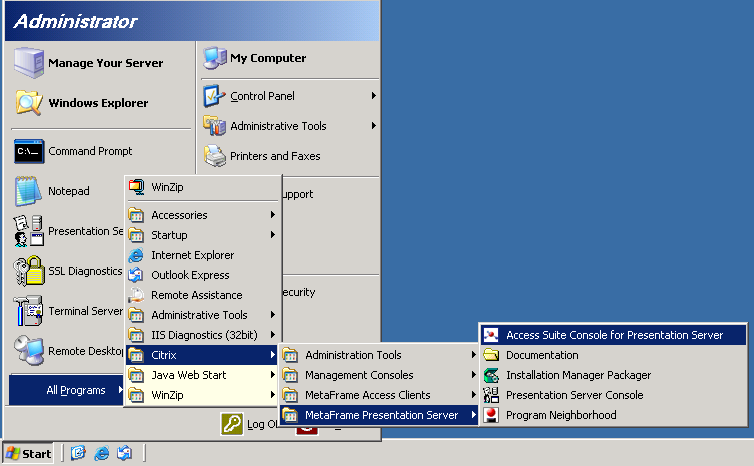Choose Access Suite Console for Presentation Server

pos(614,335)
